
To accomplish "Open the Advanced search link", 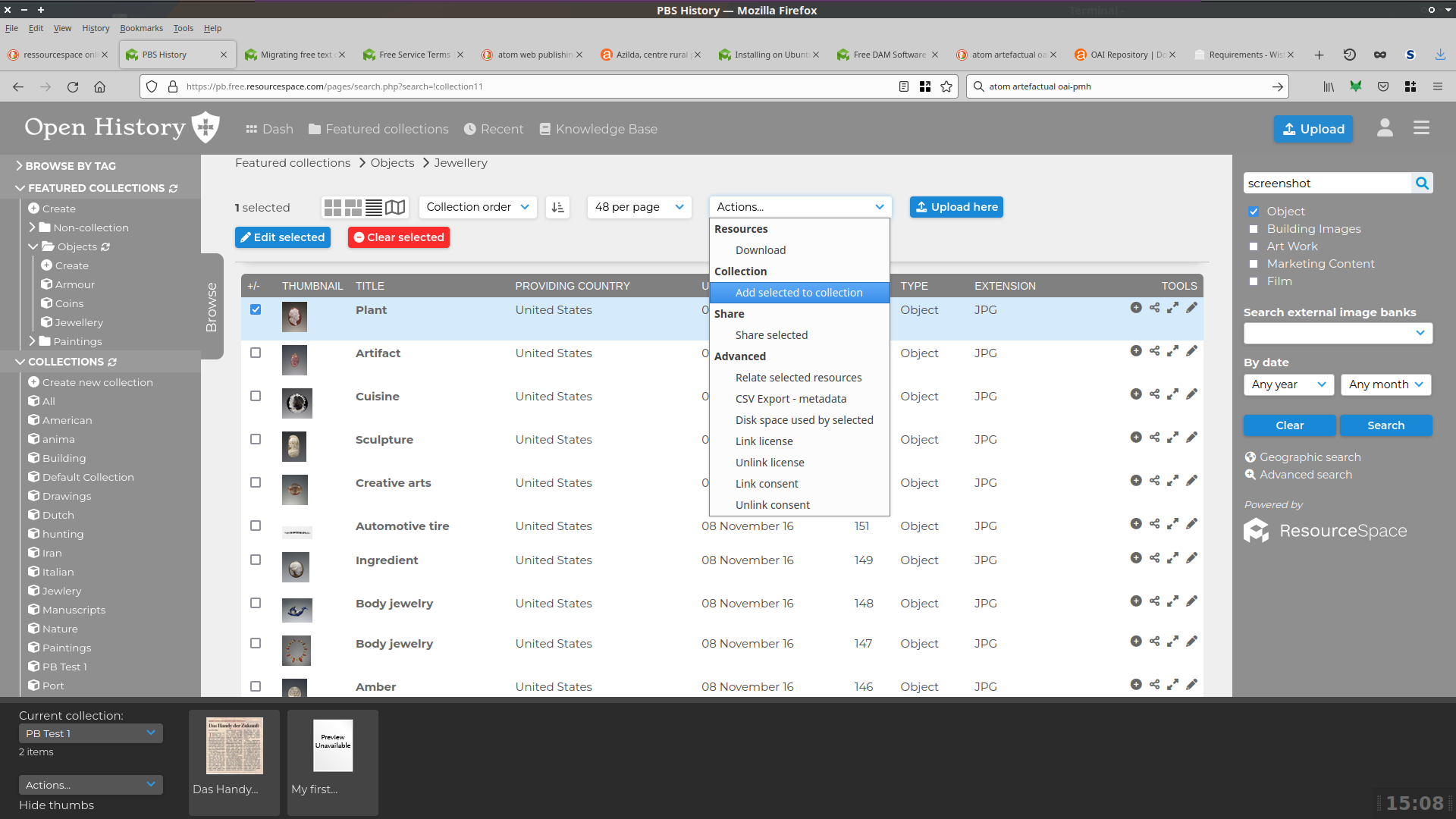I will 1305,475.
